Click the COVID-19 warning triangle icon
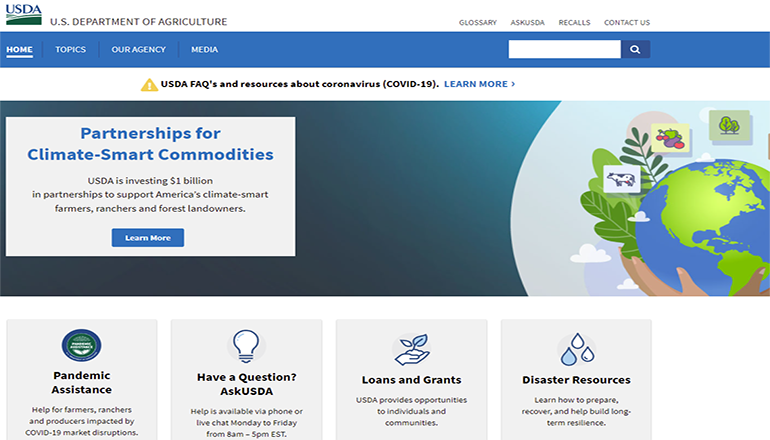Screen dimensions: 770x440 coord(149,84)
